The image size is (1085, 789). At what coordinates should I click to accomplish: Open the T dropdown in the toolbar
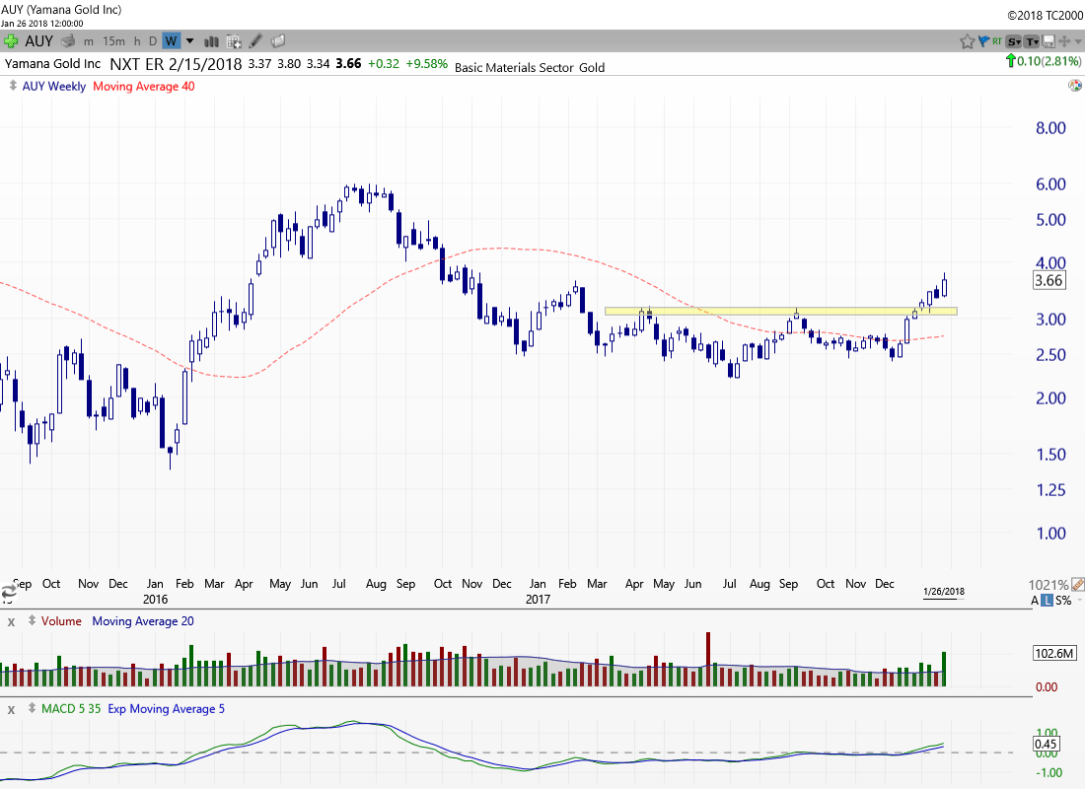(1032, 41)
